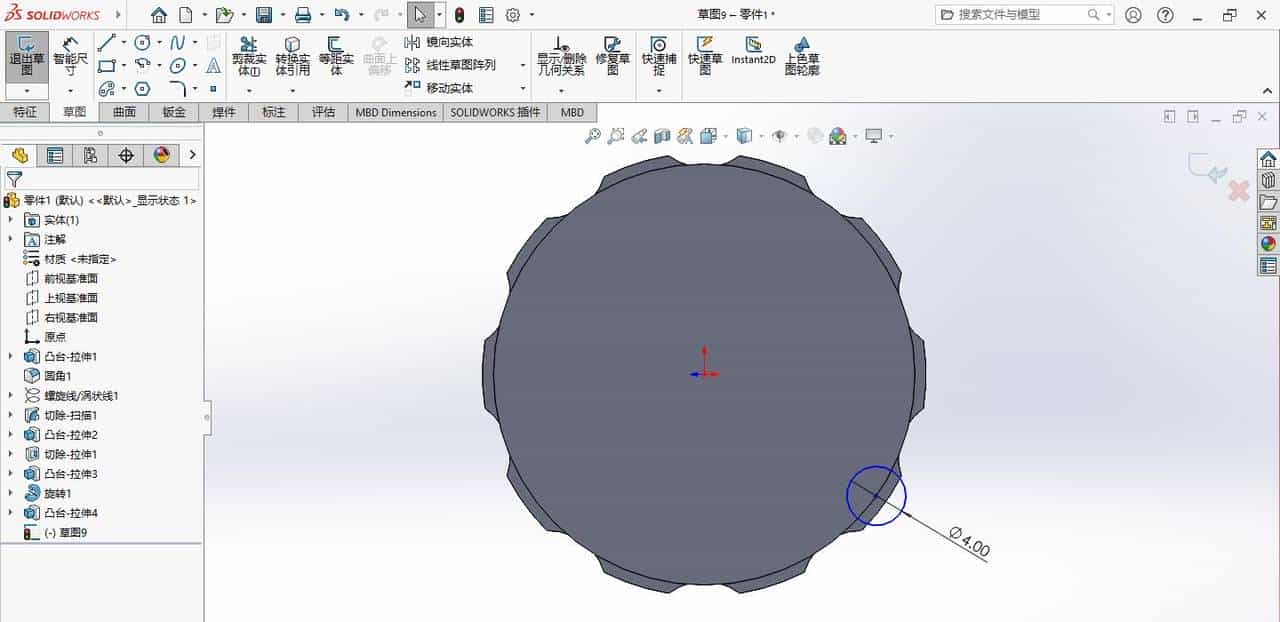Select the 智能尺寸 (Smart Dimension) tool
The height and width of the screenshot is (622, 1280).
(x=70, y=55)
